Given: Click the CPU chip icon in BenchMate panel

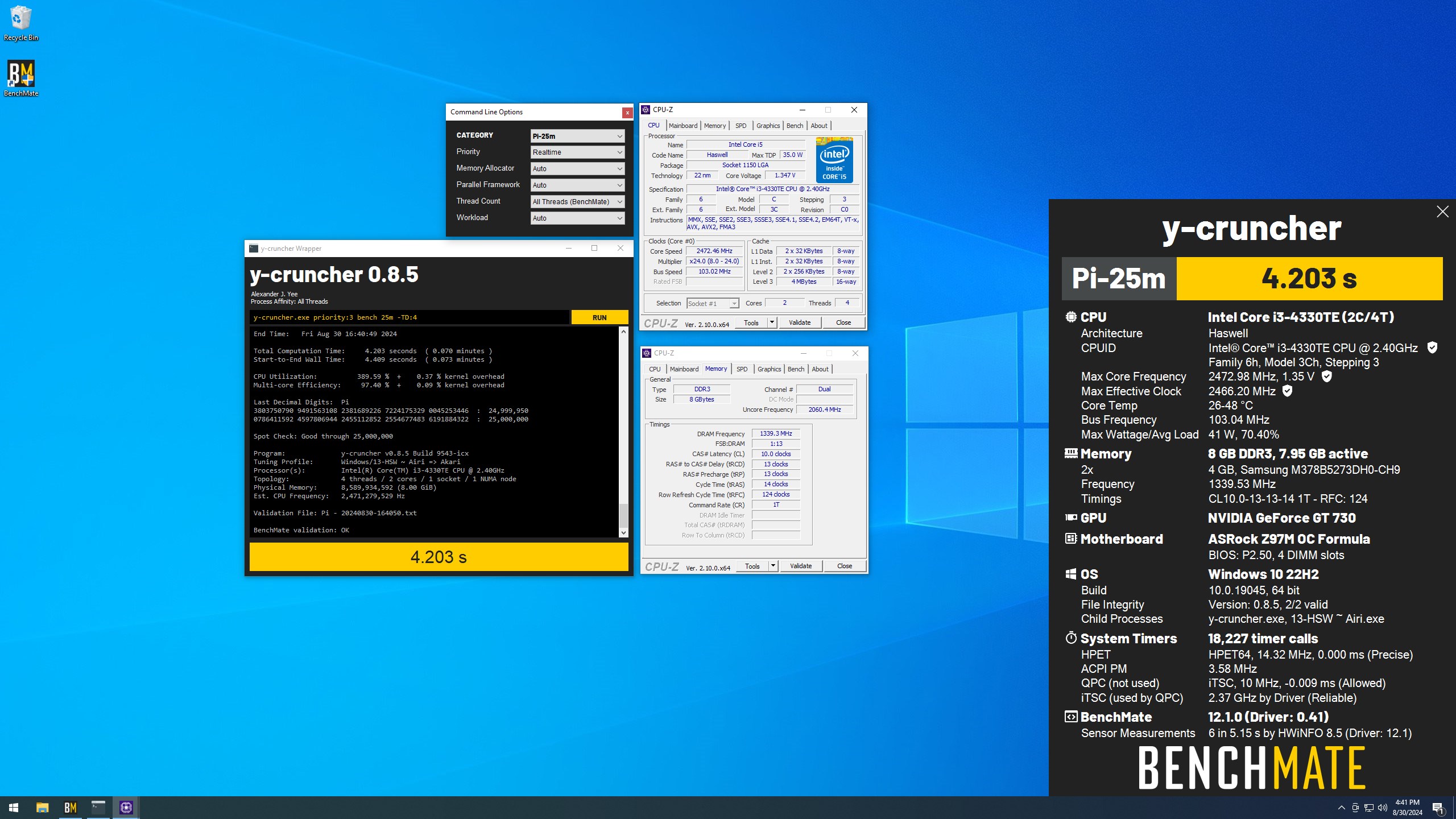Looking at the screenshot, I should pos(1071,317).
